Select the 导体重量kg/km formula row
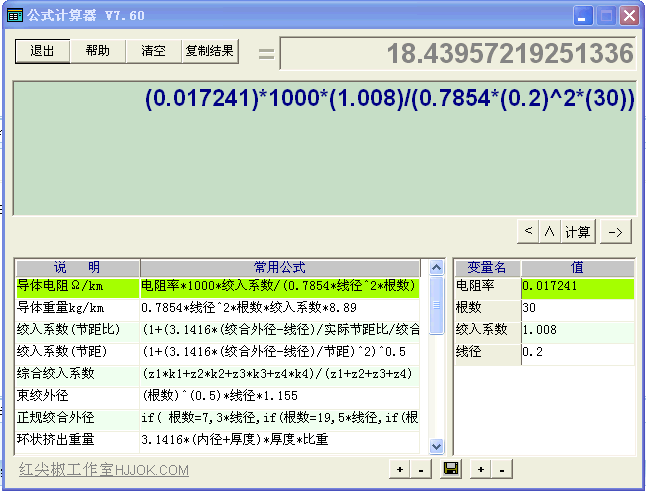Image resolution: width=646 pixels, height=492 pixels. pos(75,308)
